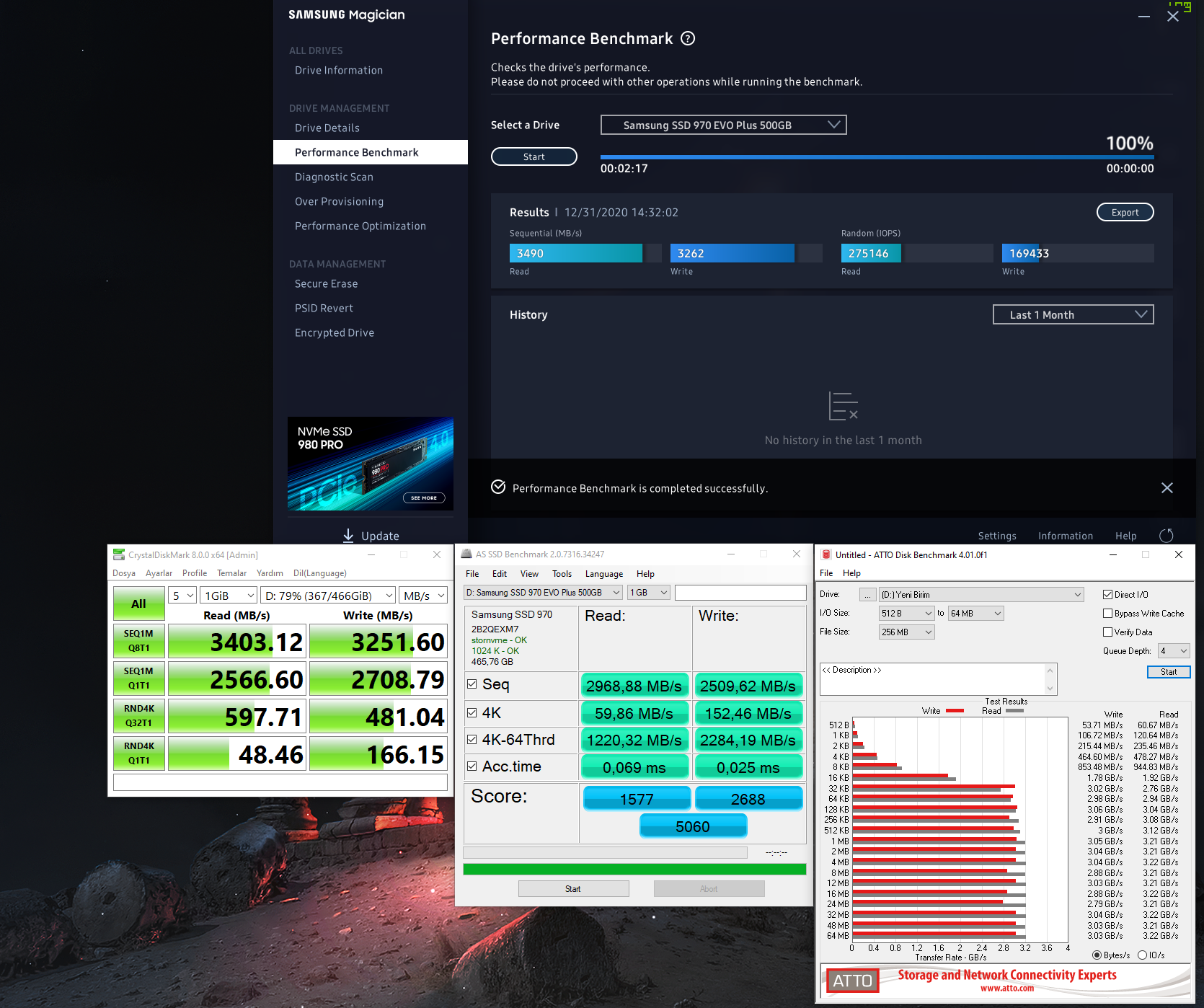Enable Bypass Write Cache in ATTO
Image resolution: width=1204 pixels, height=1008 pixels.
coord(1107,613)
